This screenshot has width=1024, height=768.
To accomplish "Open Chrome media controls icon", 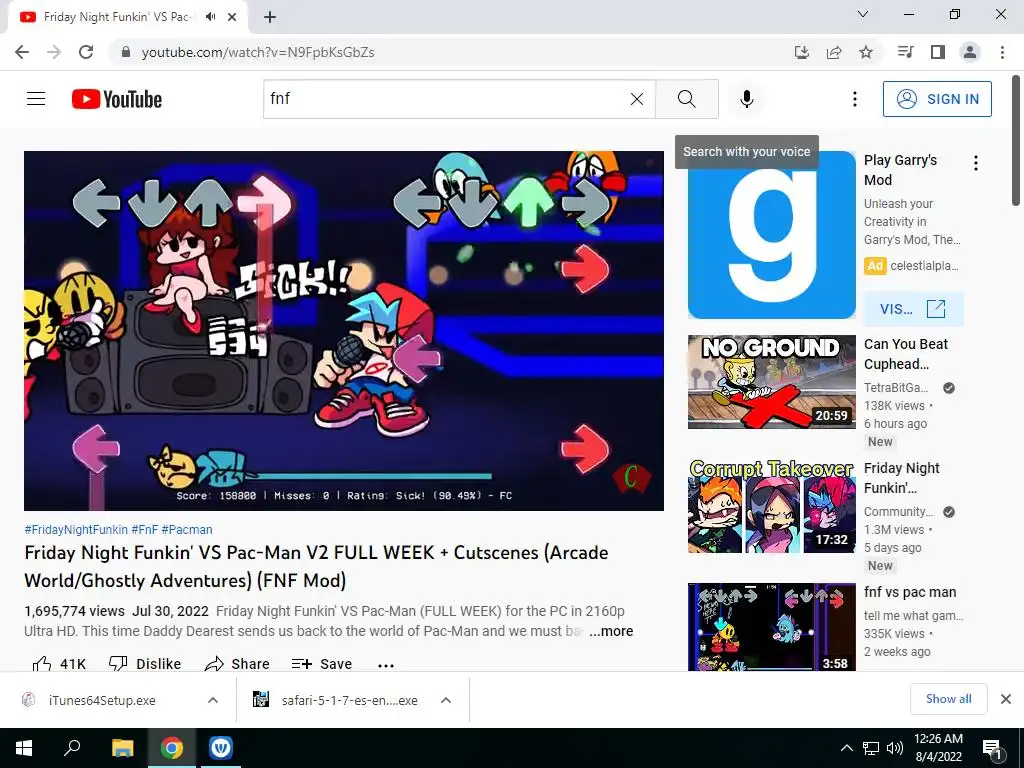I will pyautogui.click(x=905, y=52).
